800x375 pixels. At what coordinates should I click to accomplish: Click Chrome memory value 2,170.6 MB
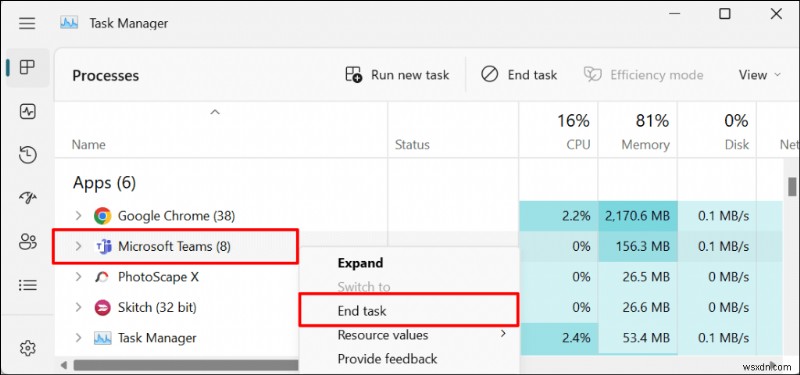click(637, 216)
